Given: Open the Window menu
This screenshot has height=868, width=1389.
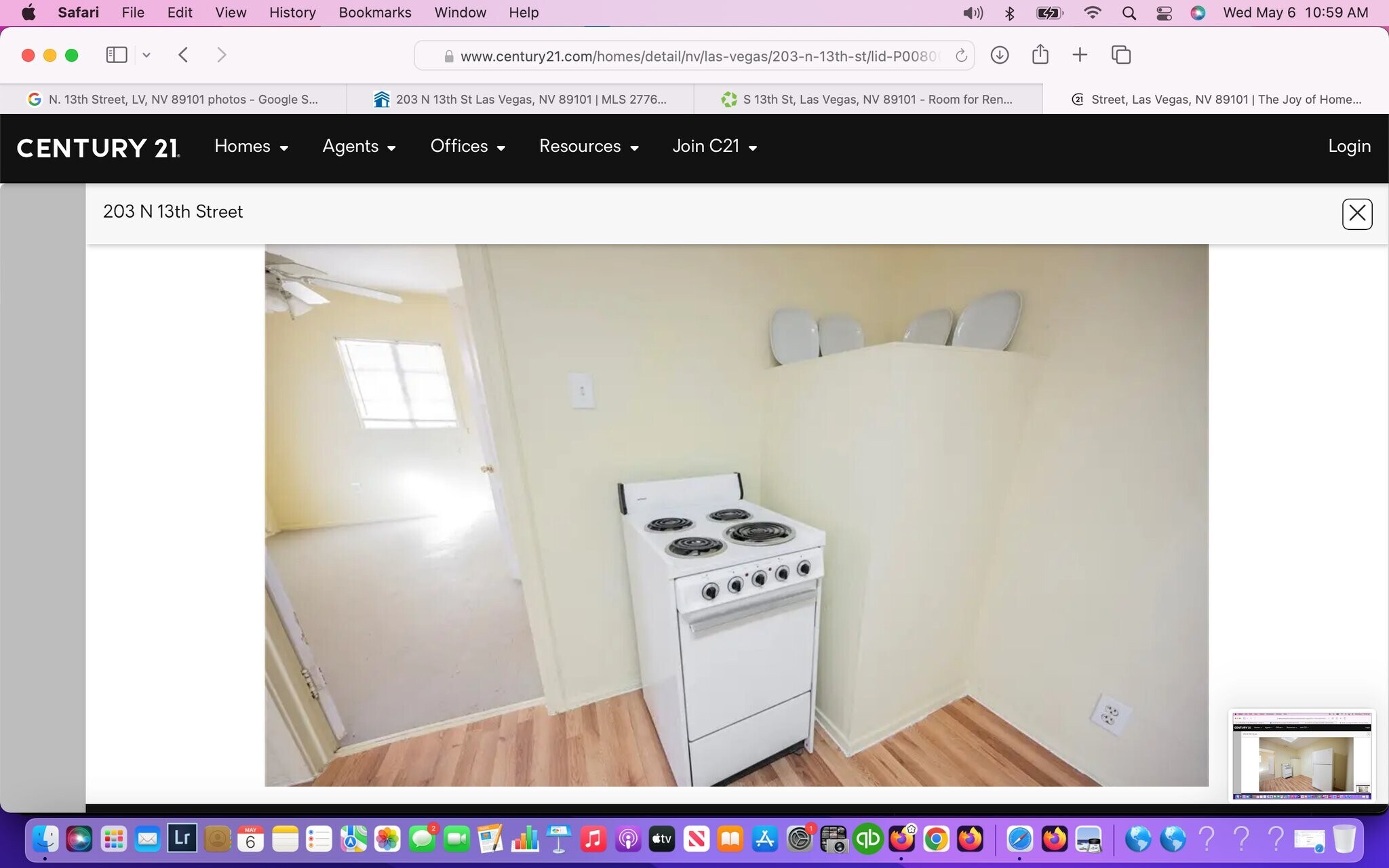Looking at the screenshot, I should pos(460,12).
